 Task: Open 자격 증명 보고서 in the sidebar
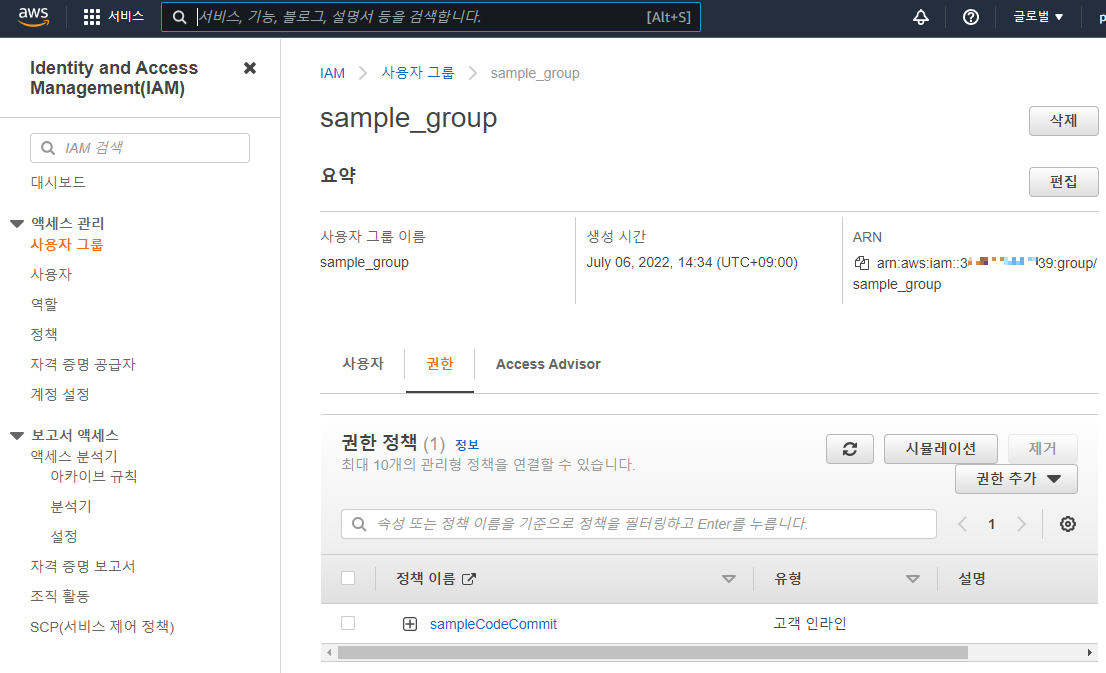click(x=83, y=566)
